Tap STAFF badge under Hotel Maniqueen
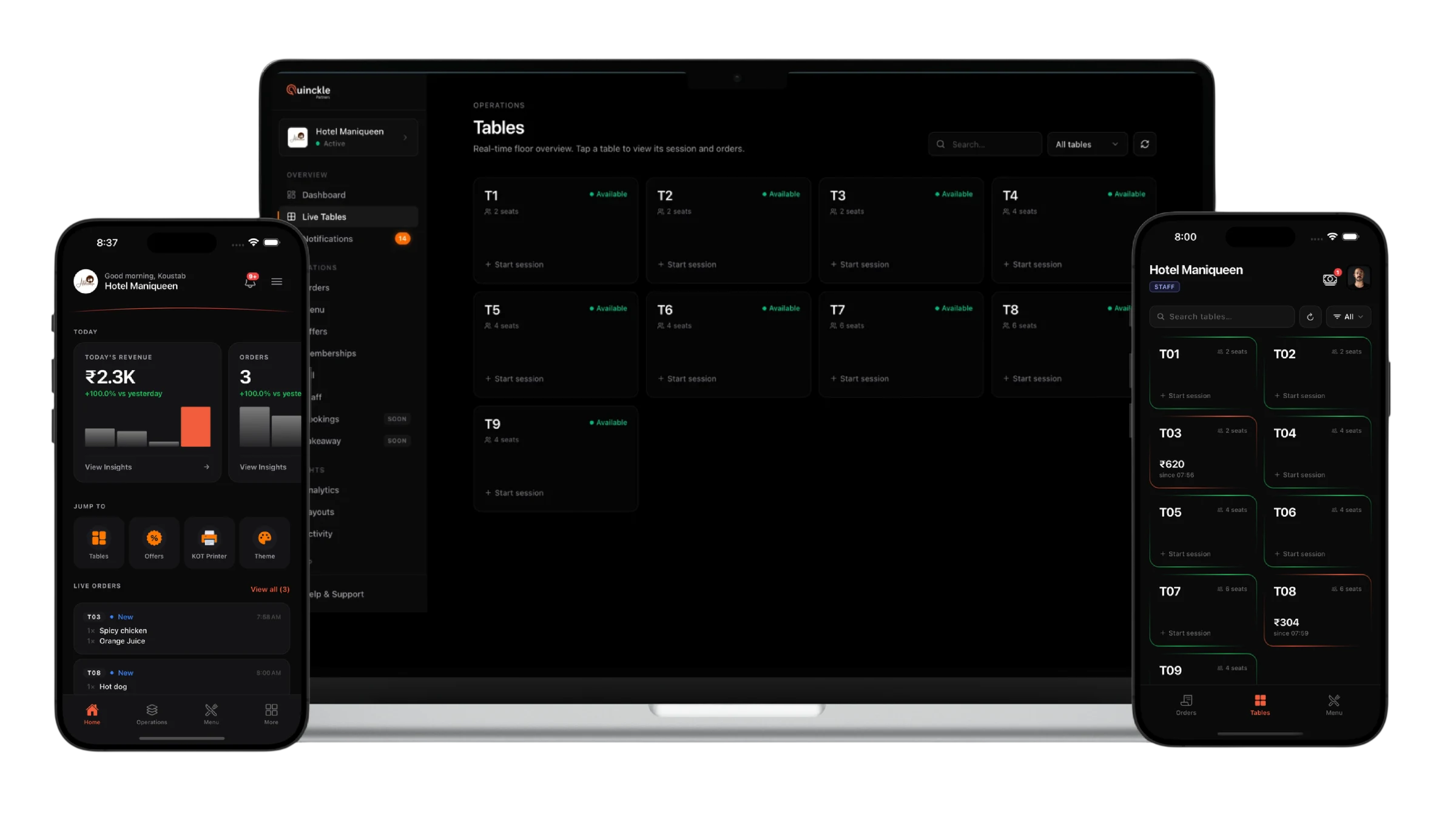Image resolution: width=1456 pixels, height=819 pixels. point(1164,287)
